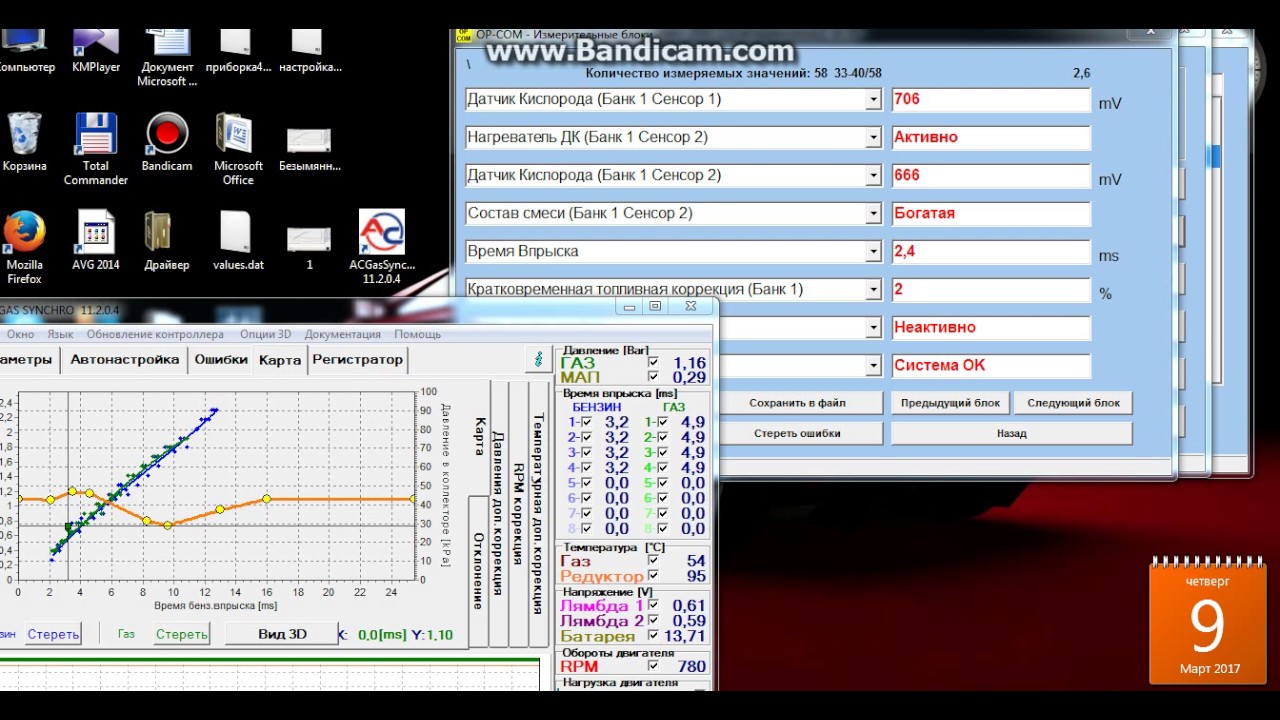The height and width of the screenshot is (720, 1280).
Task: Expand the dropdown beside the Система ОК value
Action: [873, 366]
